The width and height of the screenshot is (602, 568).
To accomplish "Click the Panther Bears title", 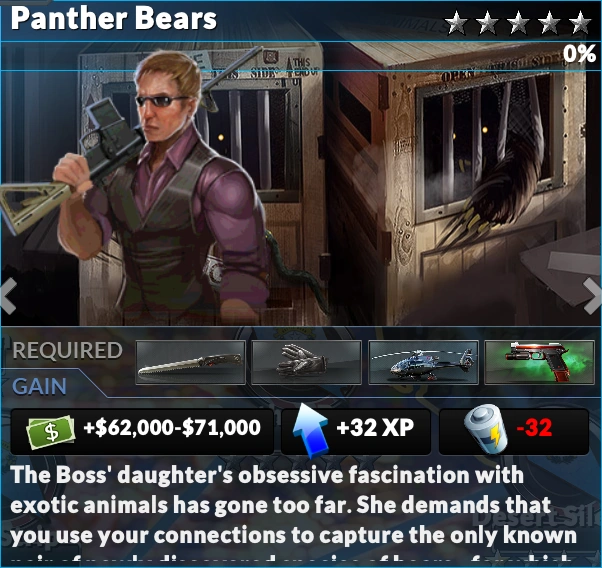I will [x=114, y=18].
